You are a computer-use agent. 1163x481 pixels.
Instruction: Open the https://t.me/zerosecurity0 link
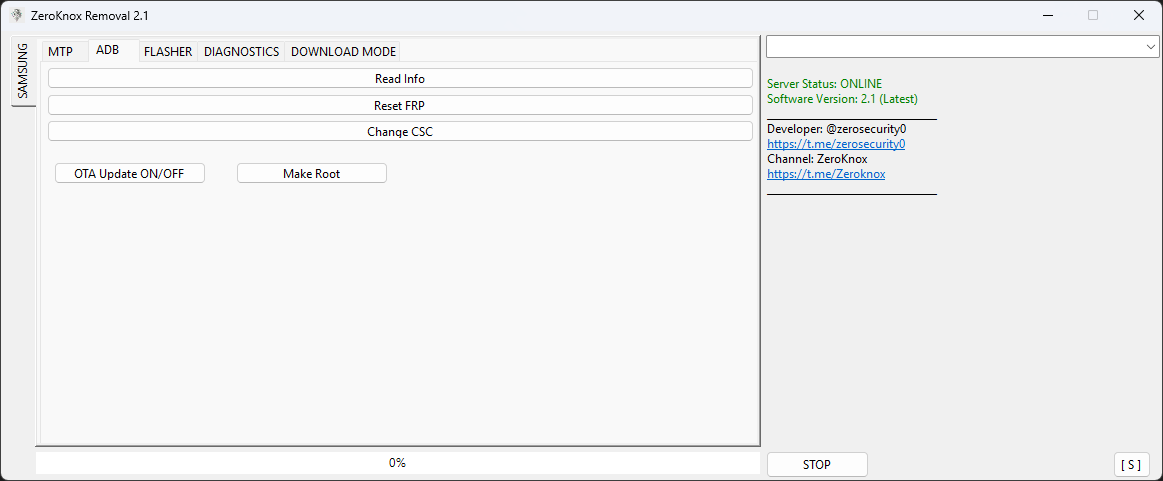836,145
